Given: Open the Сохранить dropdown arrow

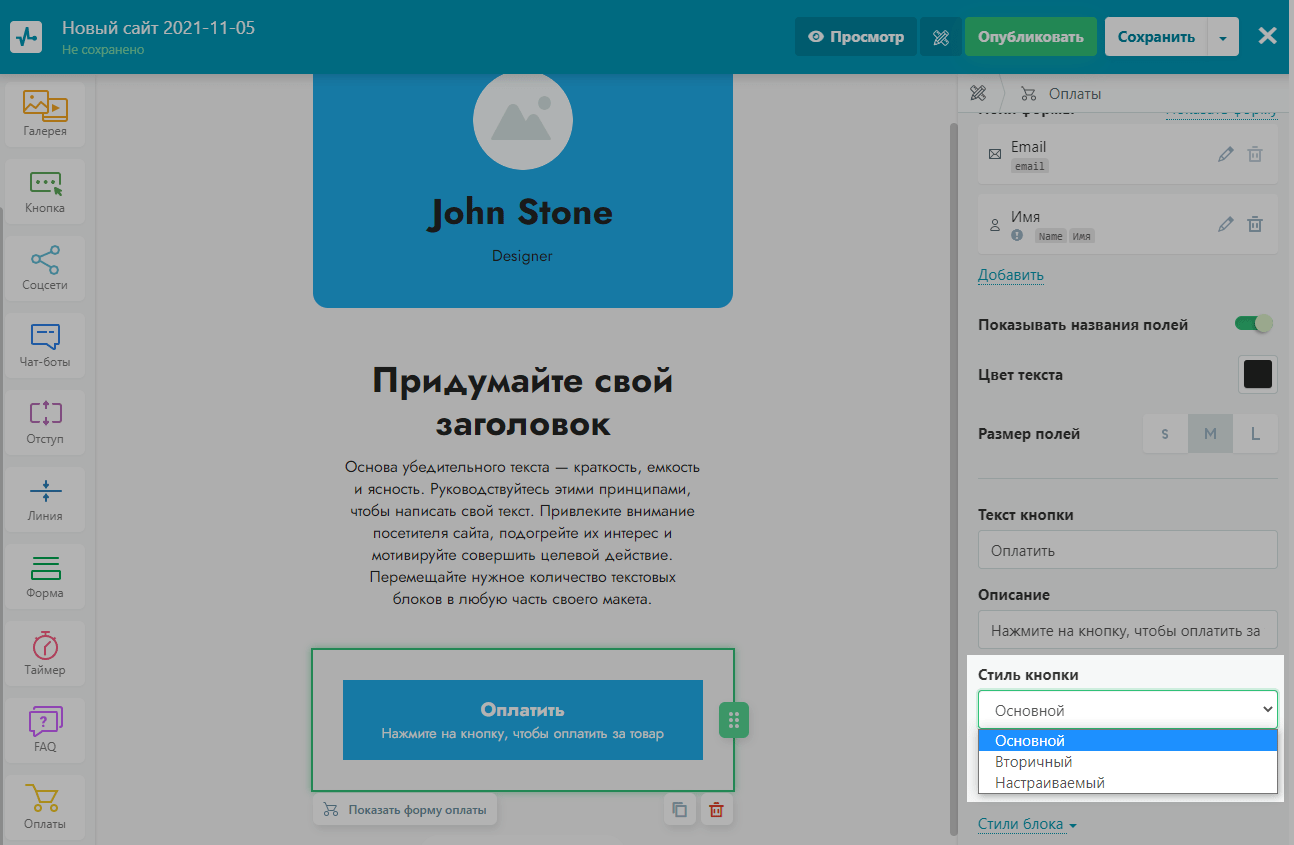Looking at the screenshot, I should [x=1223, y=37].
